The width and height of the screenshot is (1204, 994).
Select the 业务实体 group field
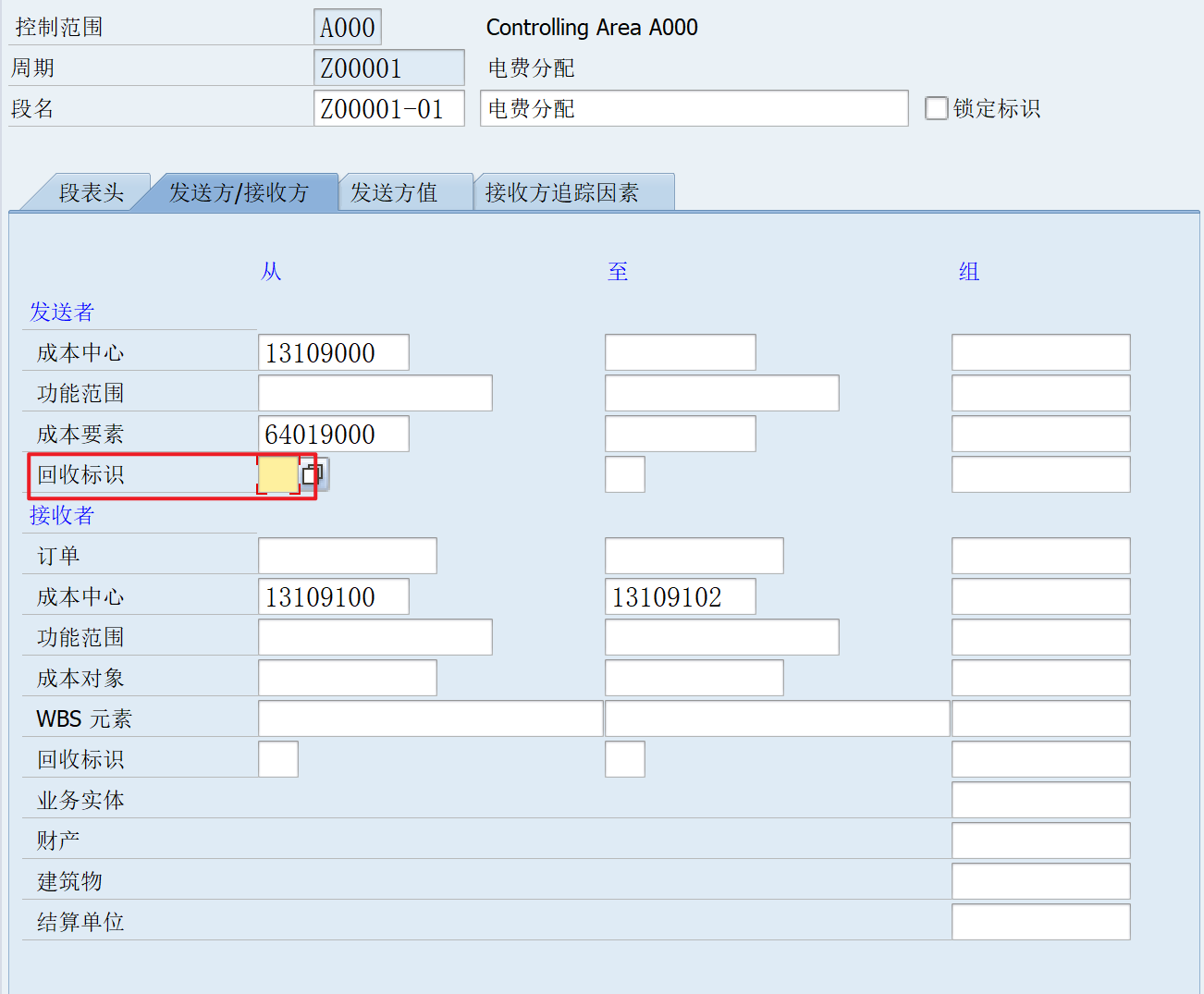(x=1039, y=799)
